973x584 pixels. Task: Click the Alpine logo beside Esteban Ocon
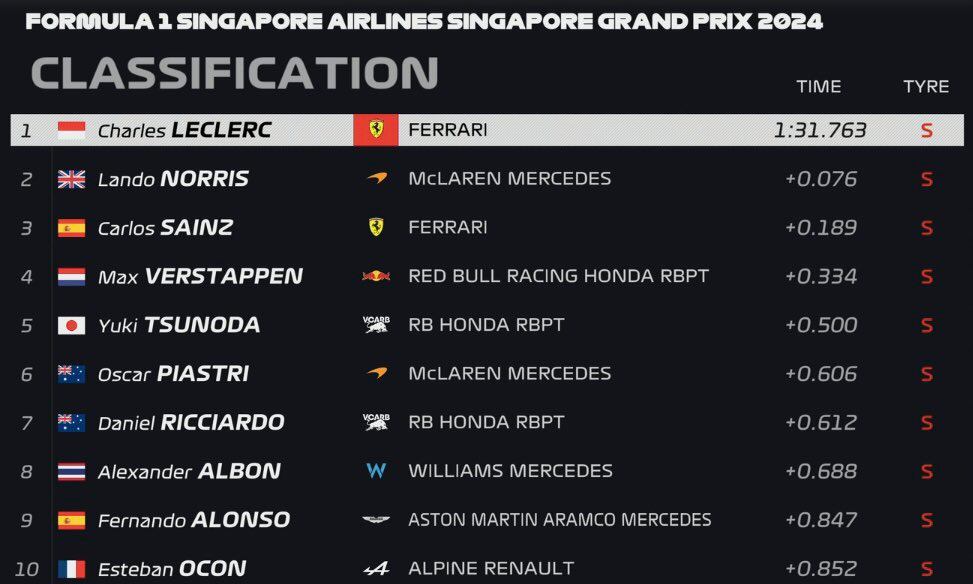pyautogui.click(x=376, y=569)
